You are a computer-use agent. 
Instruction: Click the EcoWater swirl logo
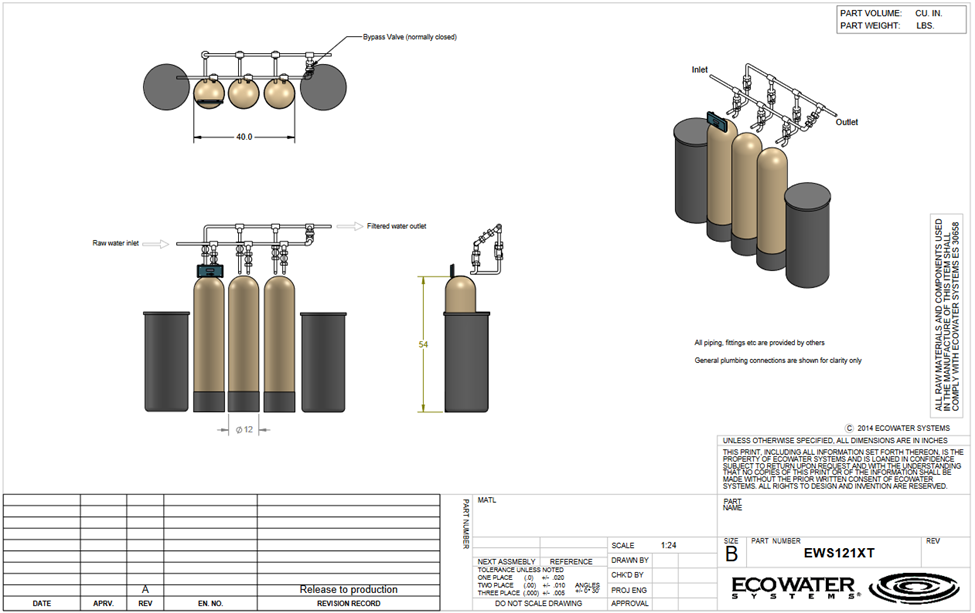[x=915, y=588]
